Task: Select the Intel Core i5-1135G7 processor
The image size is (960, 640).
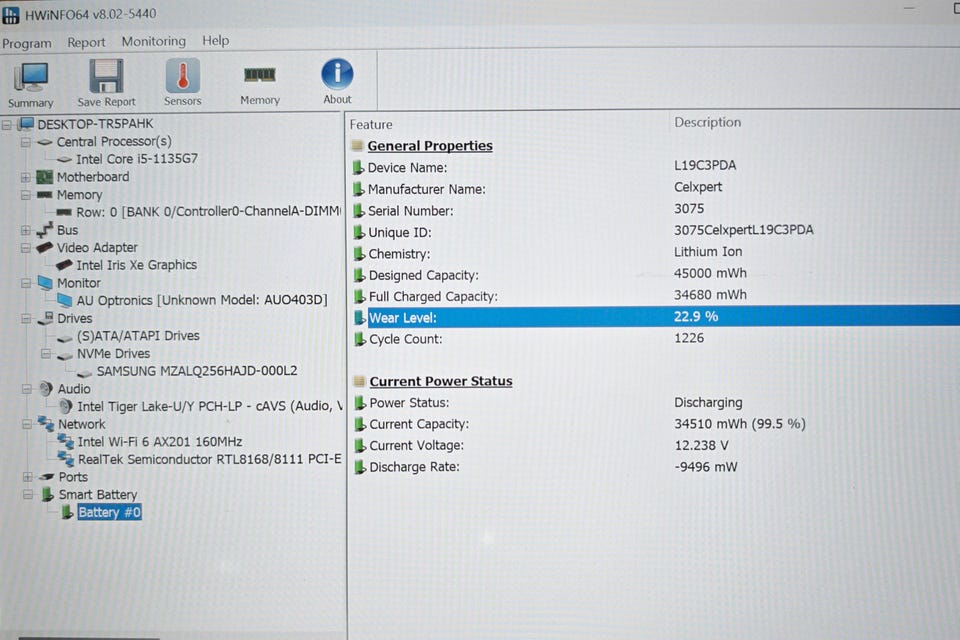Action: (137, 159)
